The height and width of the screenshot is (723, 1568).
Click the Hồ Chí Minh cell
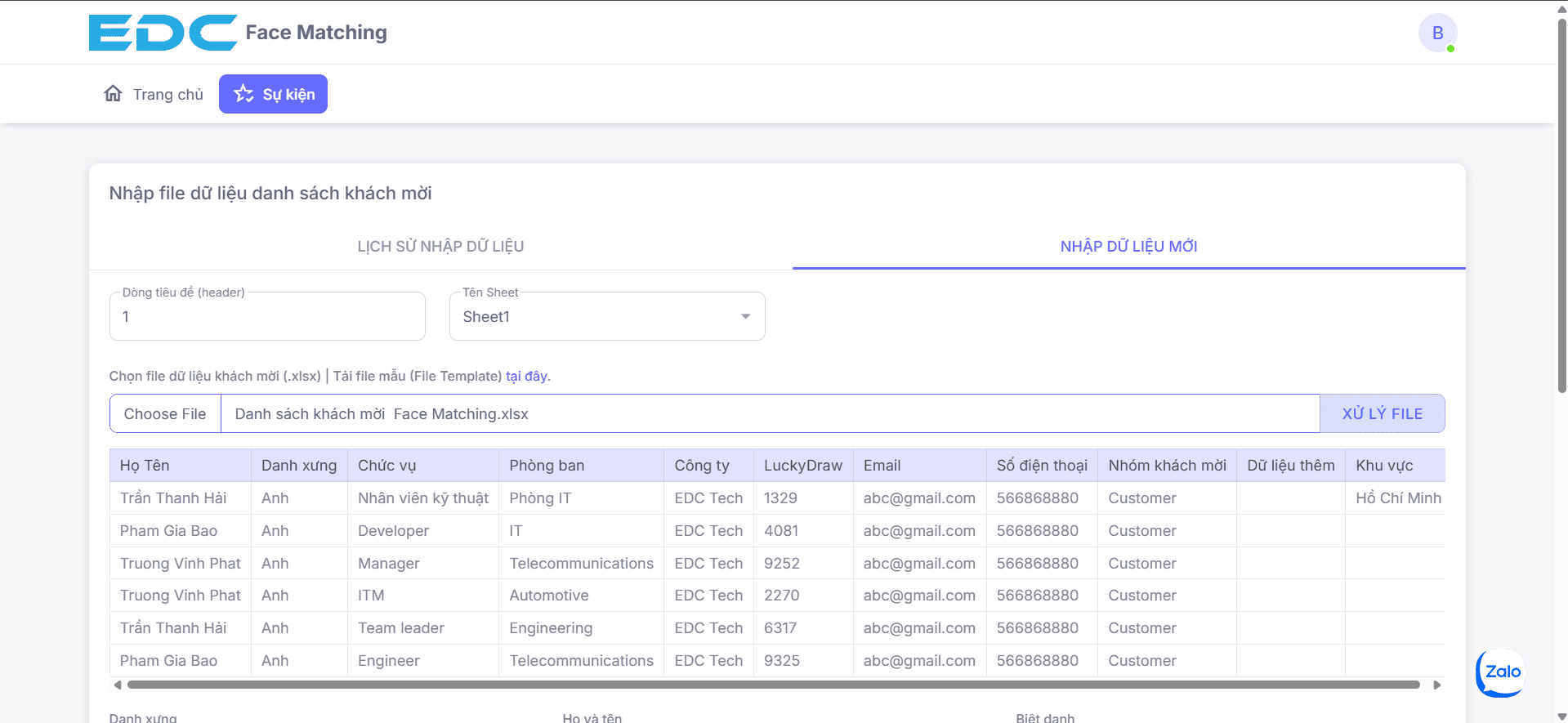[1395, 498]
